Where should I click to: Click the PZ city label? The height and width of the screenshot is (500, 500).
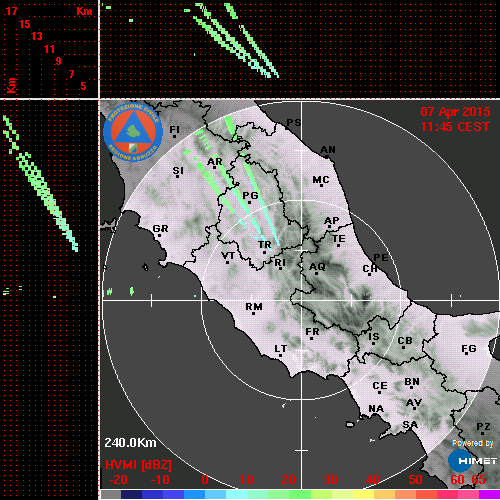[483, 427]
